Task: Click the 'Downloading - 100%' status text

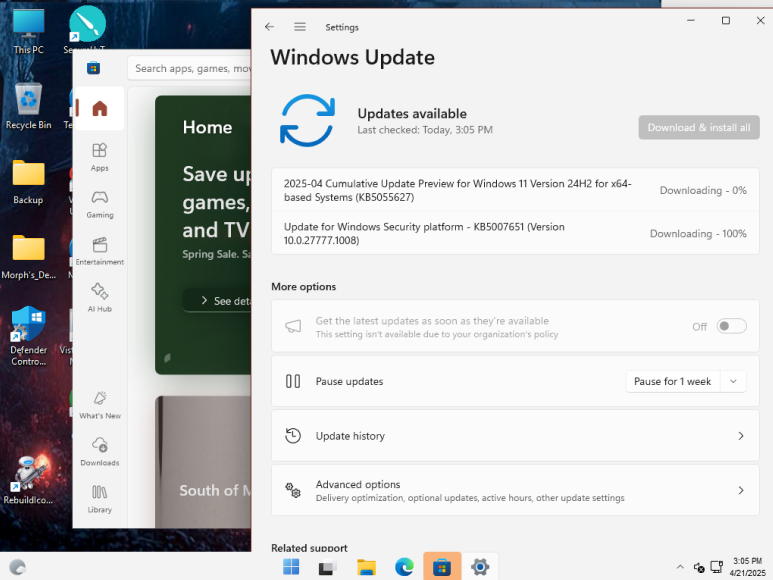Action: coord(698,234)
